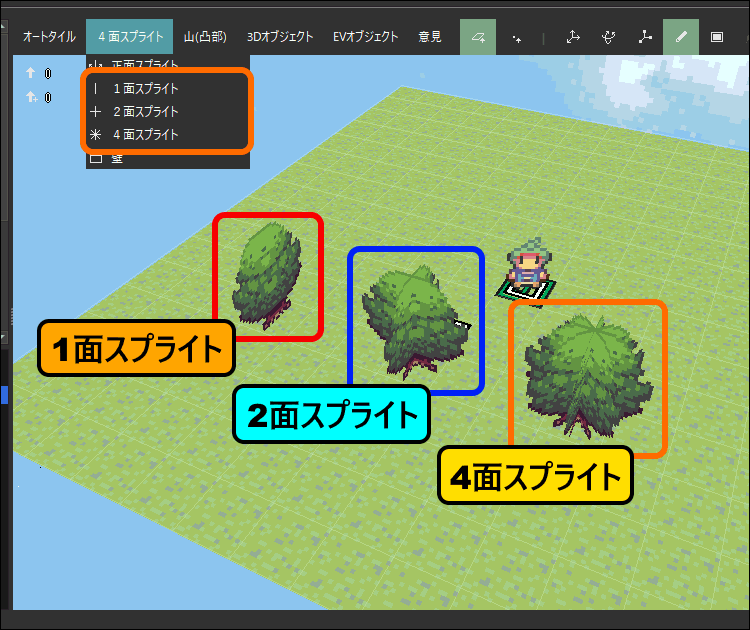This screenshot has height=630, width=750.
Task: Toggle the pencil draw tool
Action: coord(681,37)
